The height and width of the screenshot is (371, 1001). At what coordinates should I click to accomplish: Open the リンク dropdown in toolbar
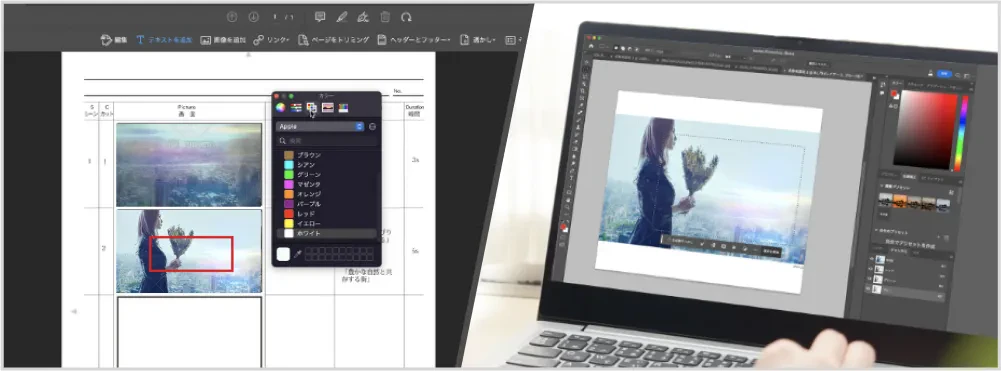[271, 40]
